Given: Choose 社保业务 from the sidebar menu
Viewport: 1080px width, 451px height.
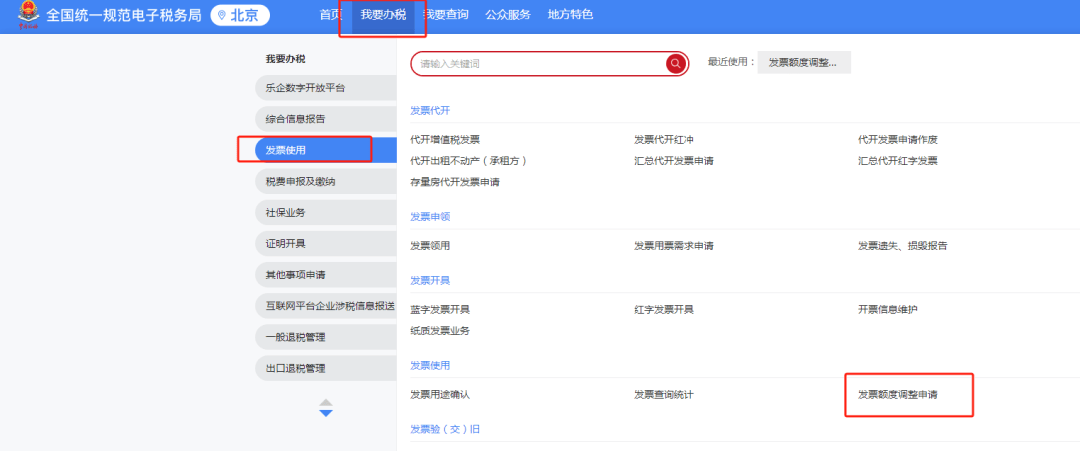Looking at the screenshot, I should (x=286, y=212).
